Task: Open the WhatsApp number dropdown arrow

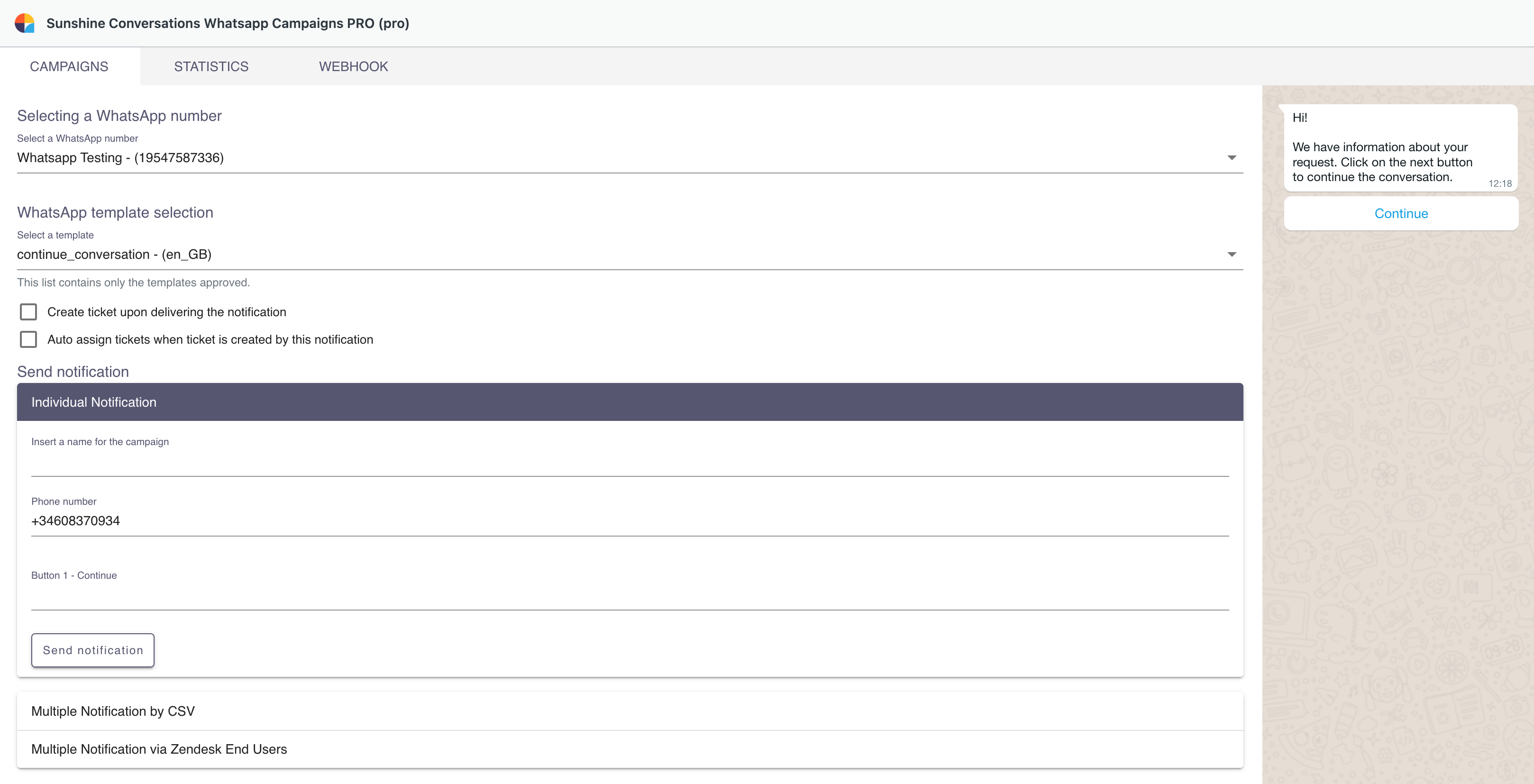Action: pos(1232,158)
